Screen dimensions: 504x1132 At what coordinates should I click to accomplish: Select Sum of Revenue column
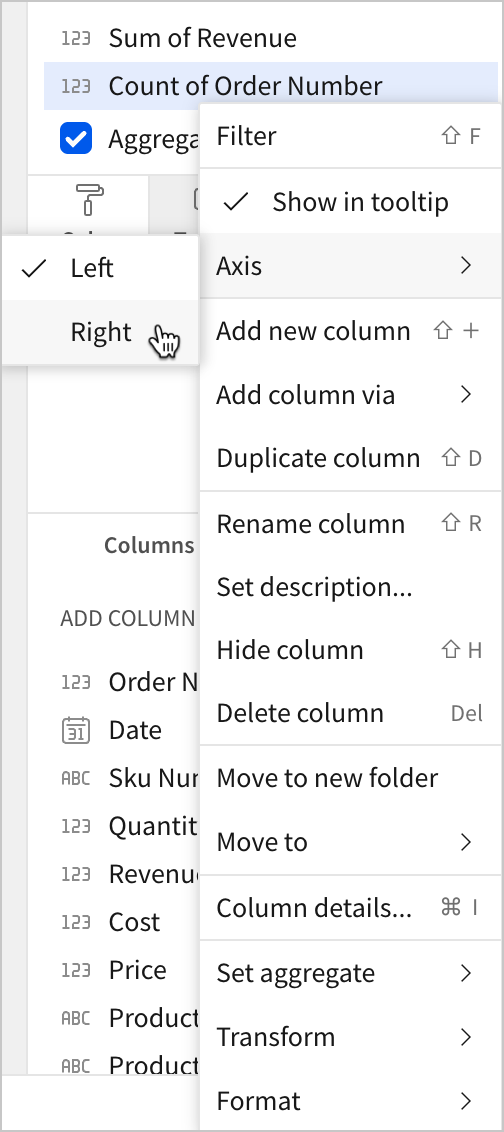pyautogui.click(x=271, y=38)
